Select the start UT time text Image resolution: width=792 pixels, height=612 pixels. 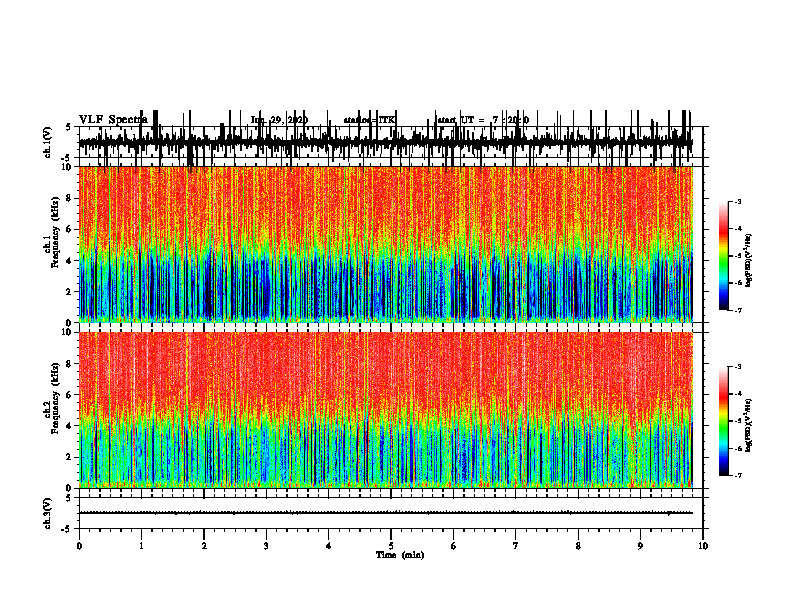click(483, 120)
